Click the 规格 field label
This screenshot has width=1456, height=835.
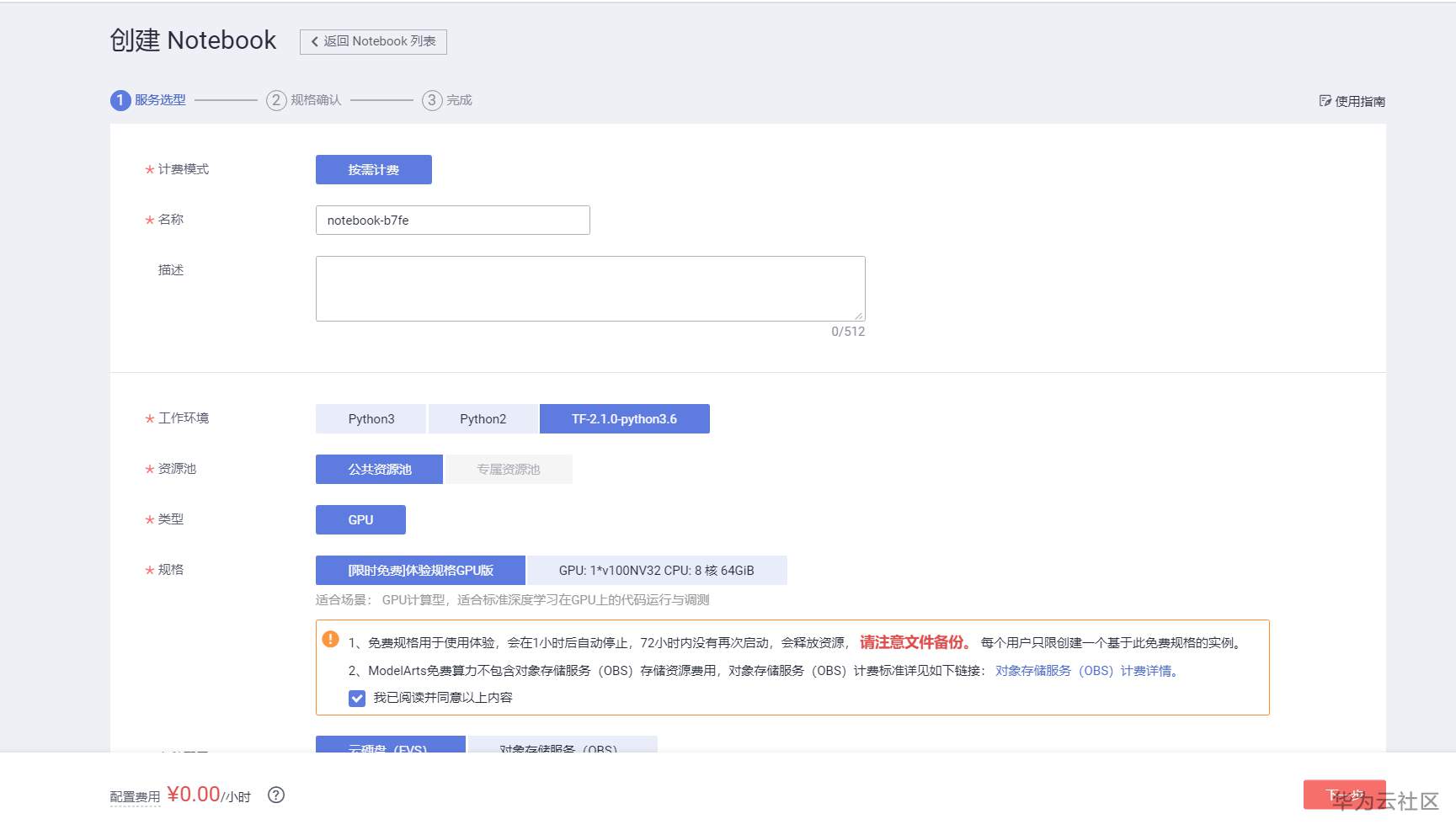171,570
